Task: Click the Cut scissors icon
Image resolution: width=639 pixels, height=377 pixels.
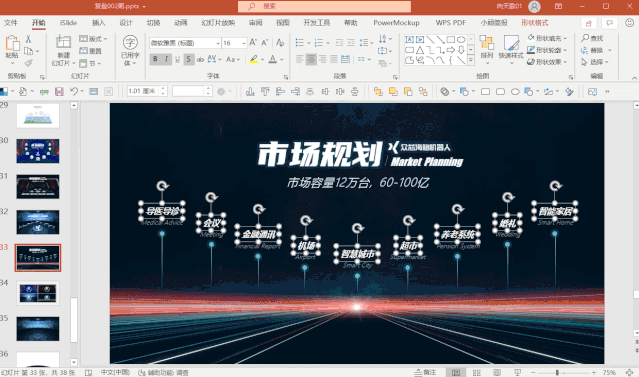Action: click(x=28, y=39)
